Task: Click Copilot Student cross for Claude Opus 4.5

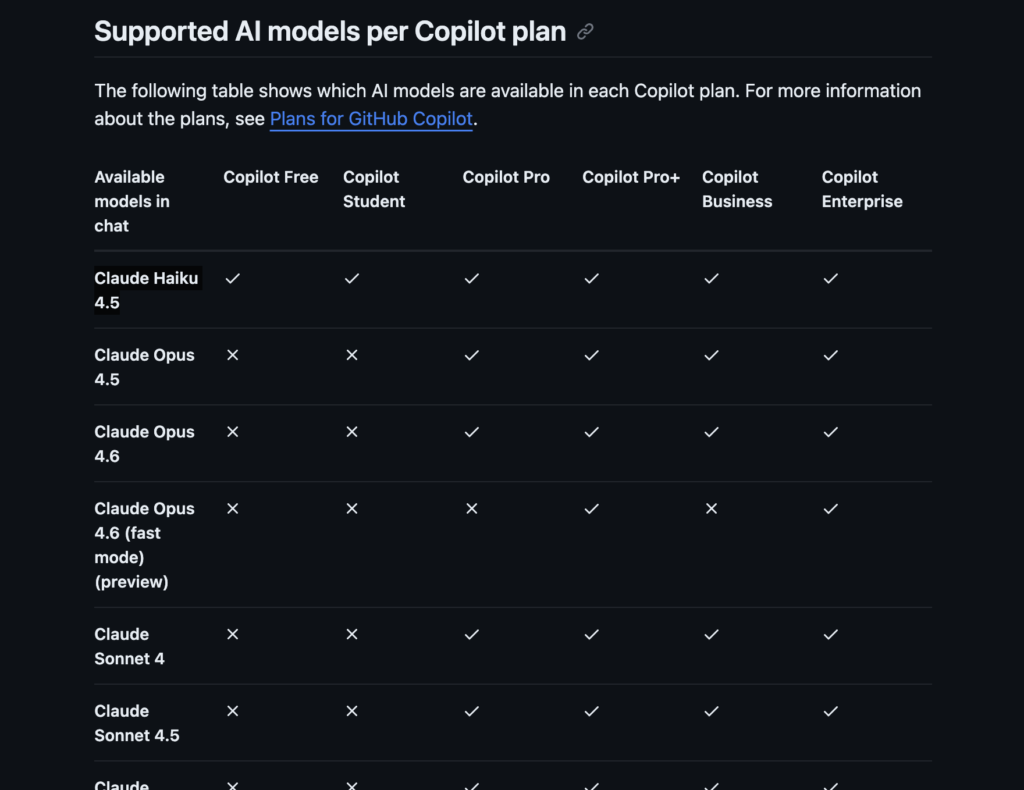Action: (352, 355)
